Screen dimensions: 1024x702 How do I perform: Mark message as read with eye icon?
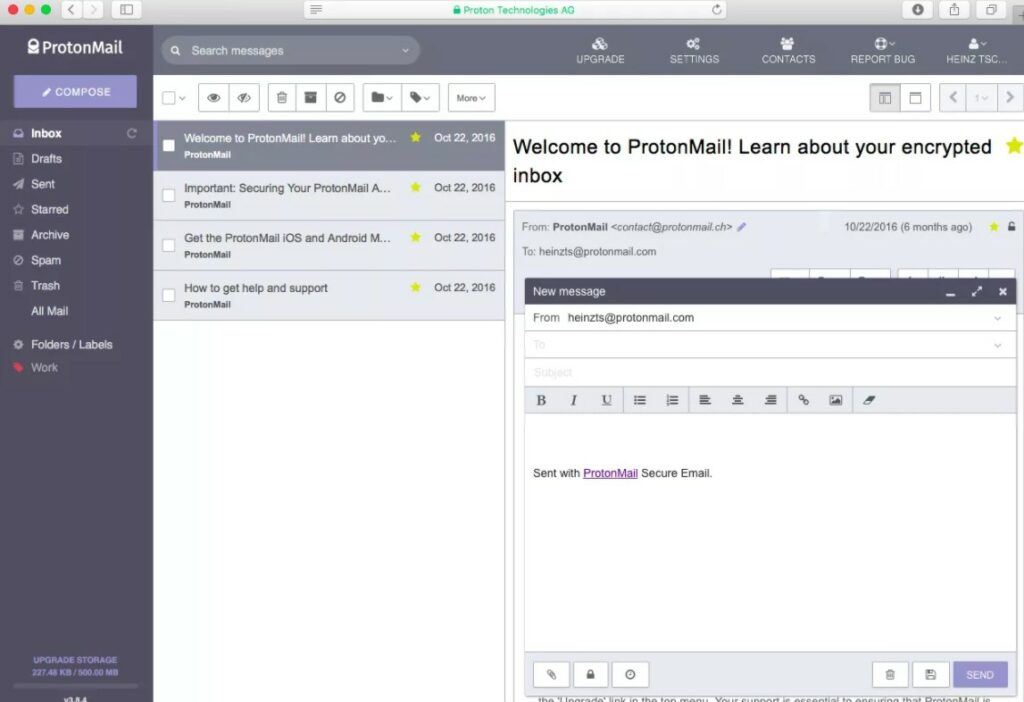coord(213,97)
